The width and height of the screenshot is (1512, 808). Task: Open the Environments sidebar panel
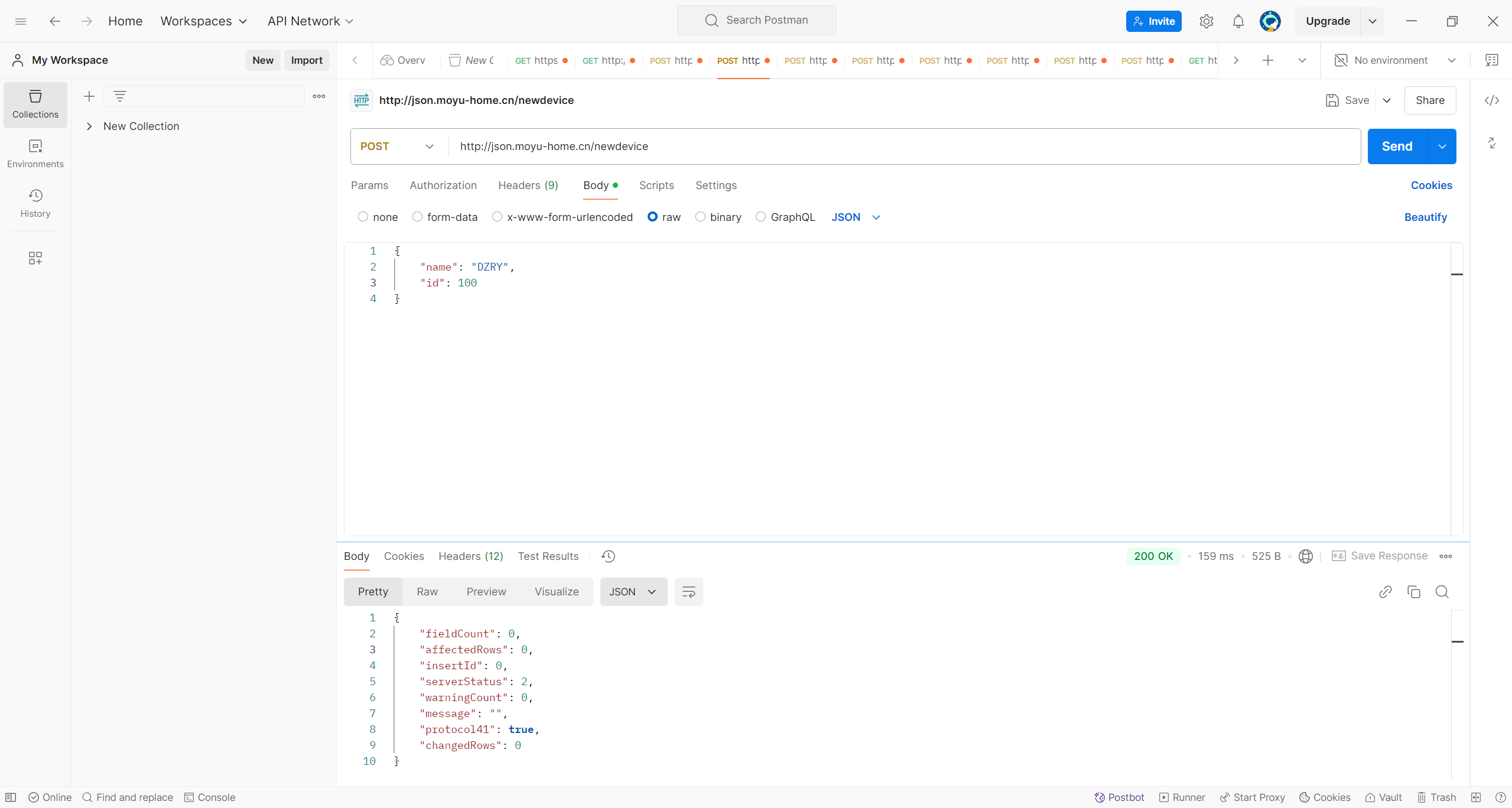35,154
